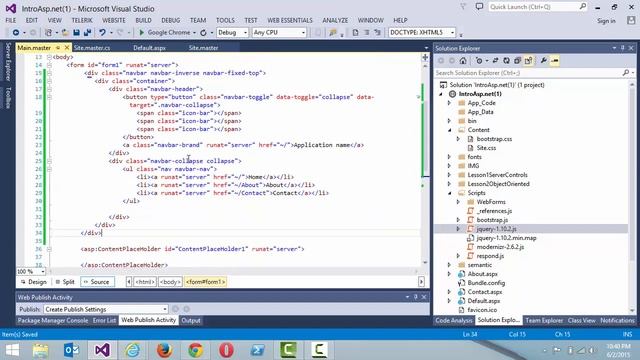Click the Pending Changes Filter icon
Screen dimensions: 640x360
(479, 61)
